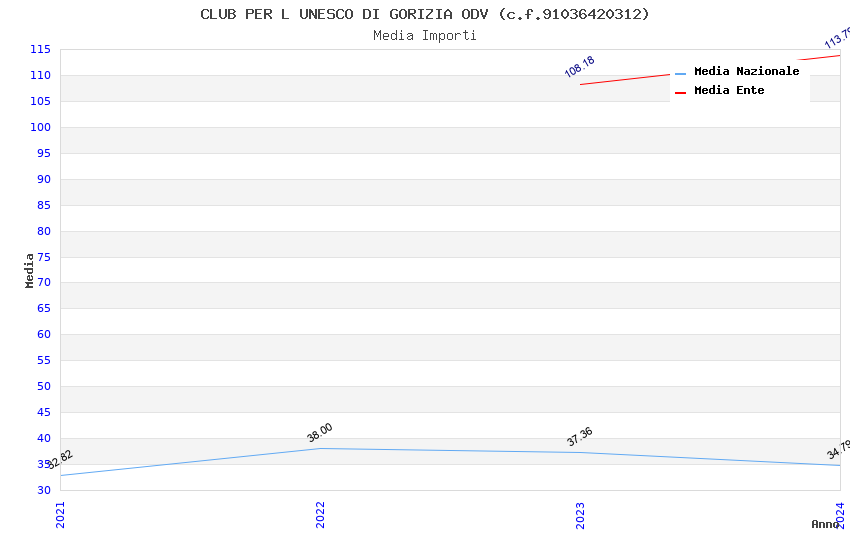Click the 95 y-axis tick label

click(43, 153)
